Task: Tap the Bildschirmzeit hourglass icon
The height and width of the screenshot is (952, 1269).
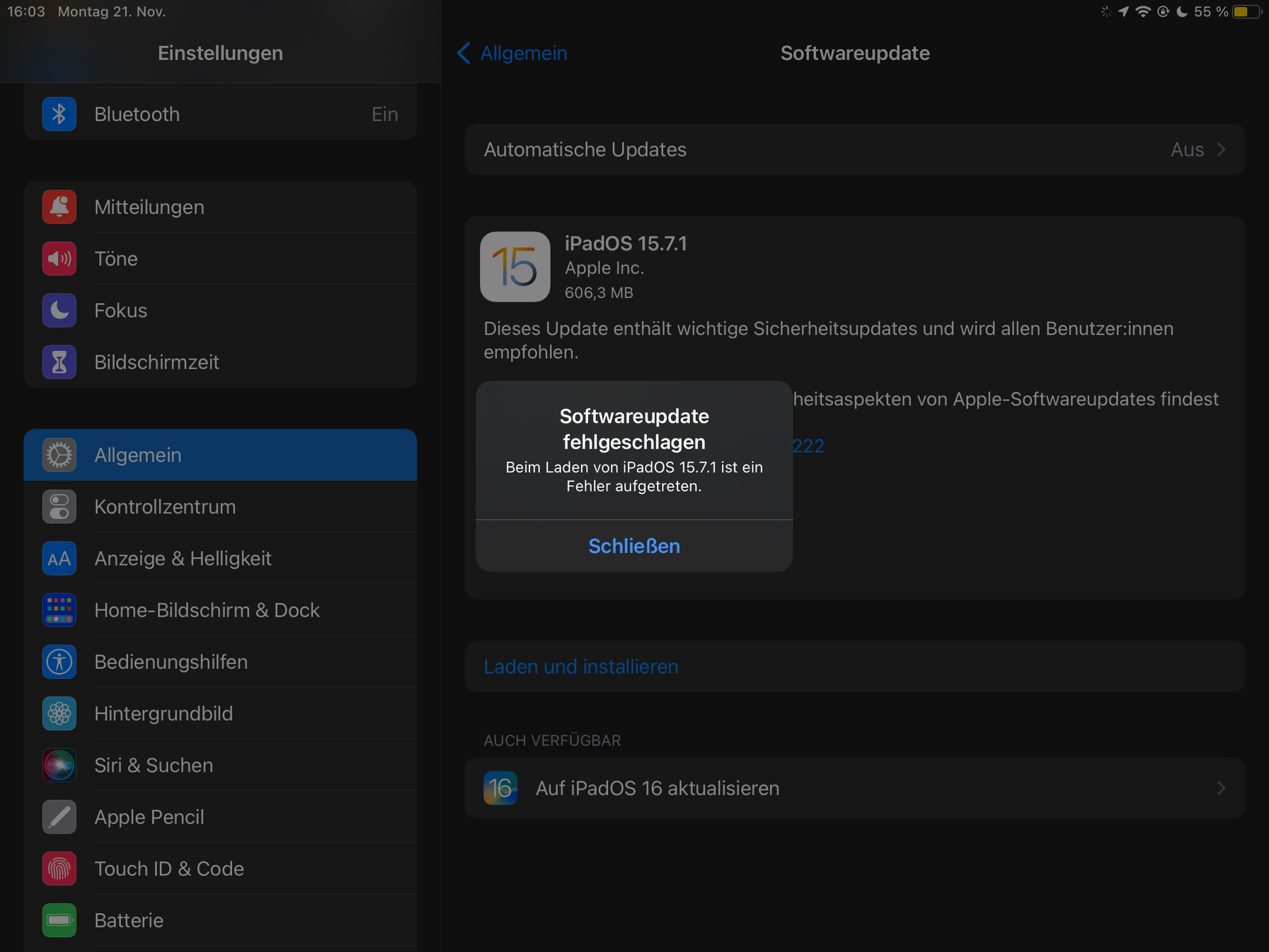Action: click(59, 362)
